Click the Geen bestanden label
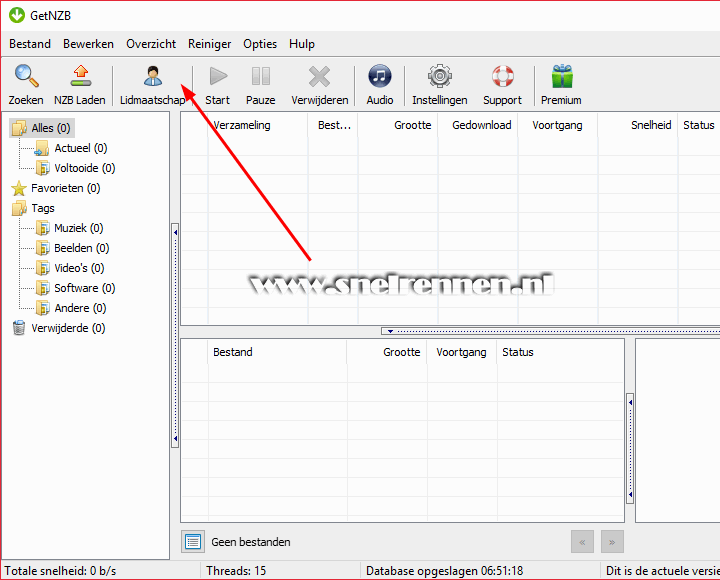720x580 pixels. (x=251, y=542)
